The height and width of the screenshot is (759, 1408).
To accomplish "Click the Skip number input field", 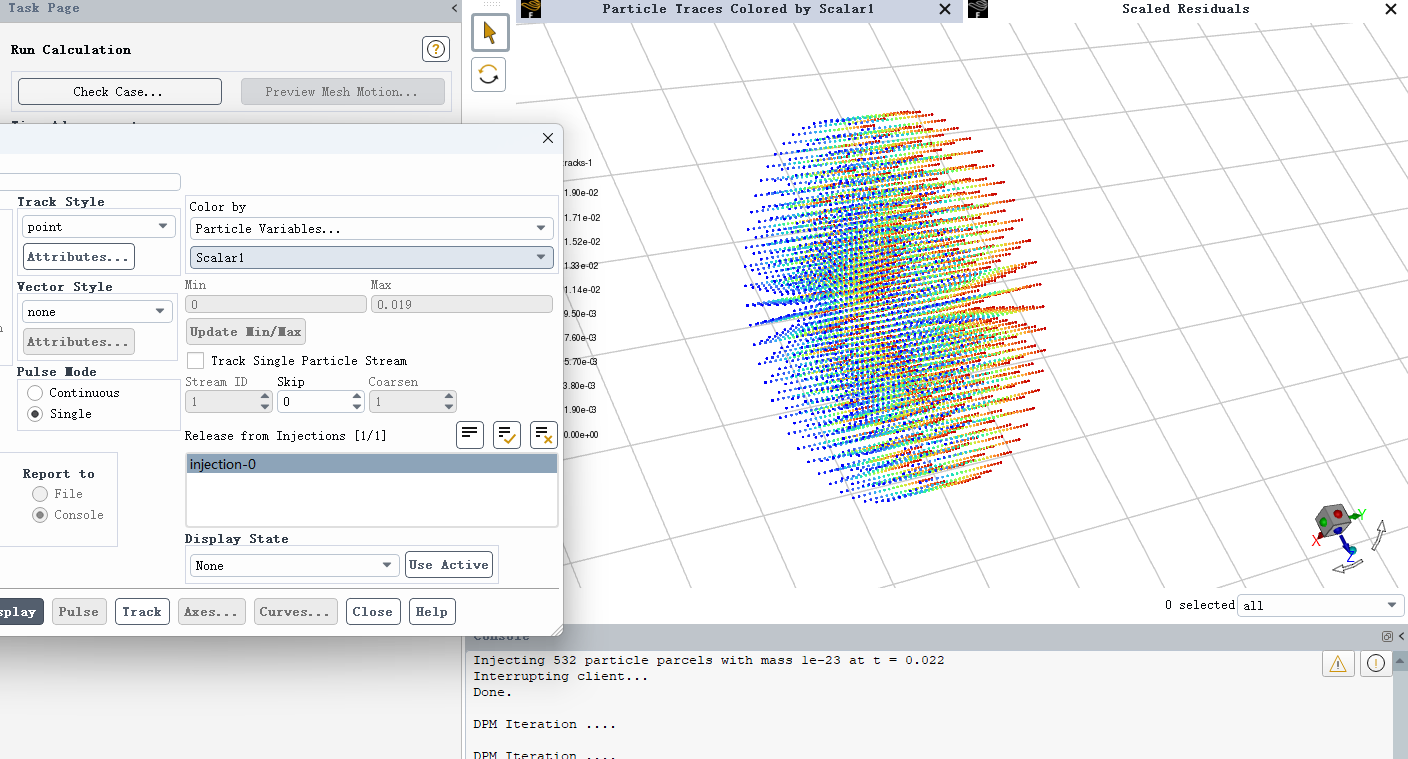I will (x=313, y=401).
